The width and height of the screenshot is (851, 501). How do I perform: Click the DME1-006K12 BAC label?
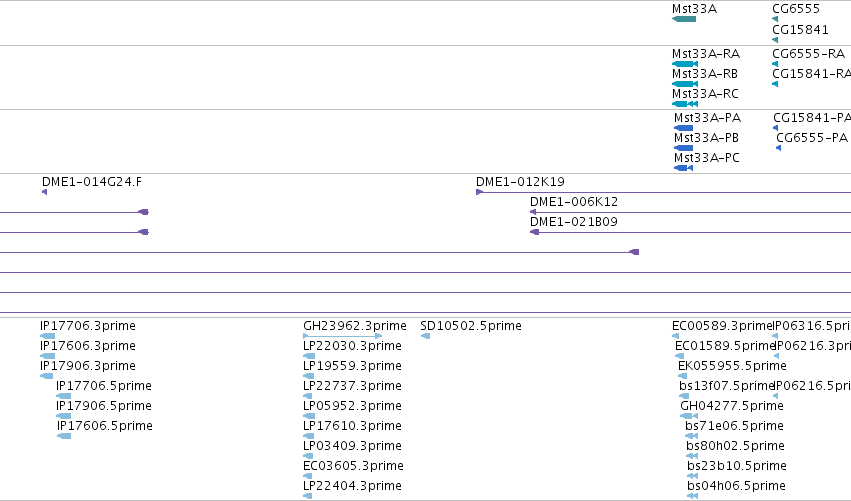click(x=574, y=202)
